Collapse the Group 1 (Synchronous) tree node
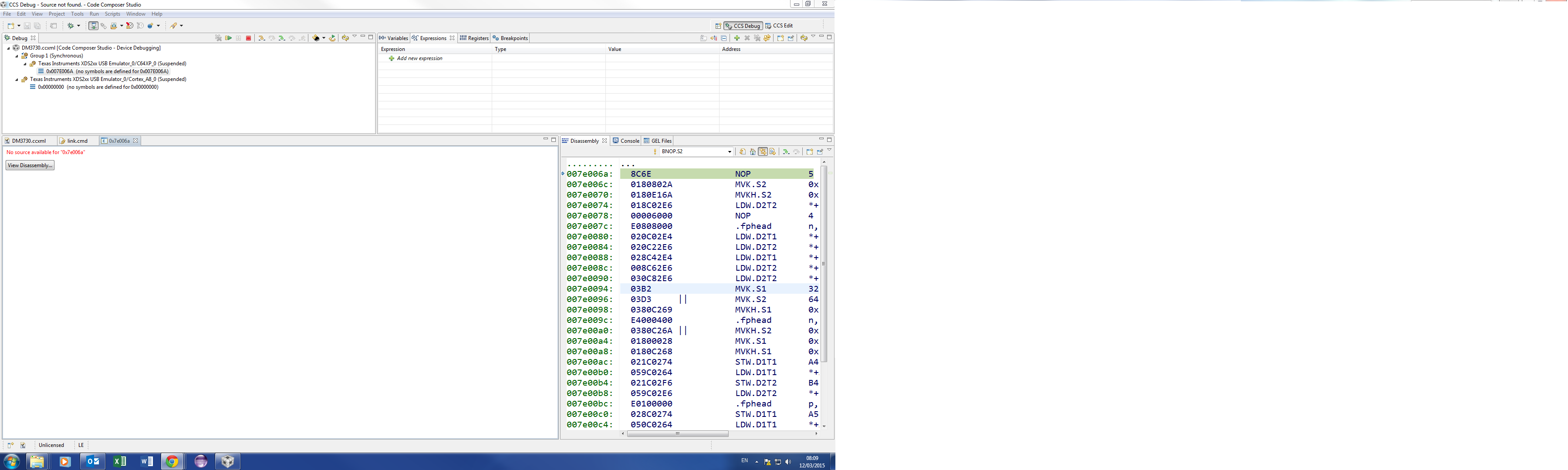 [x=17, y=56]
